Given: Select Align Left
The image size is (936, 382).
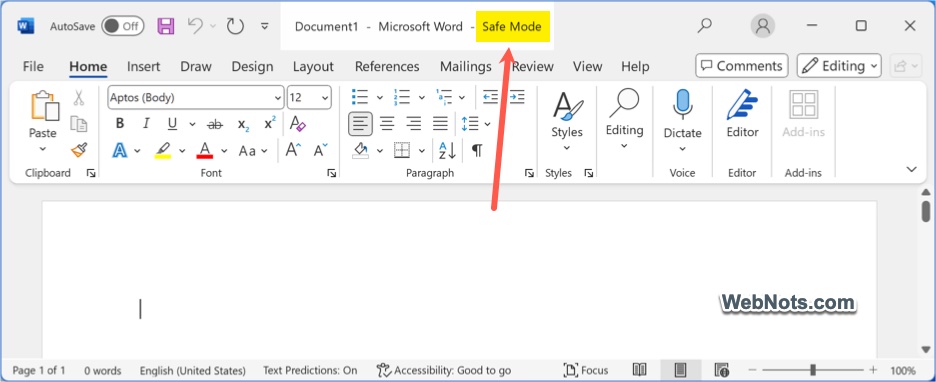Looking at the screenshot, I should [x=361, y=124].
